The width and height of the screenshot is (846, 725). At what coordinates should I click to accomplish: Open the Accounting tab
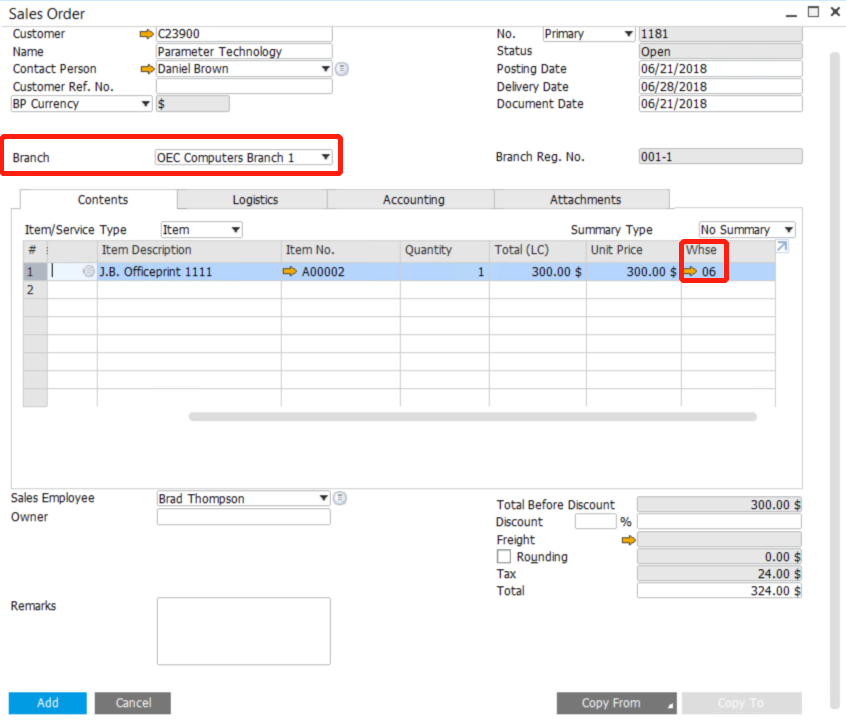point(411,199)
